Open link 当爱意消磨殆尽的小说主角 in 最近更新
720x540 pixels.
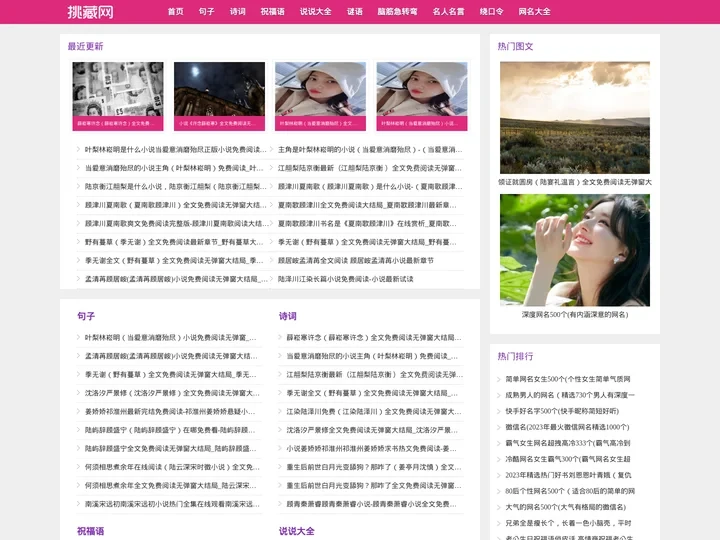(x=174, y=168)
